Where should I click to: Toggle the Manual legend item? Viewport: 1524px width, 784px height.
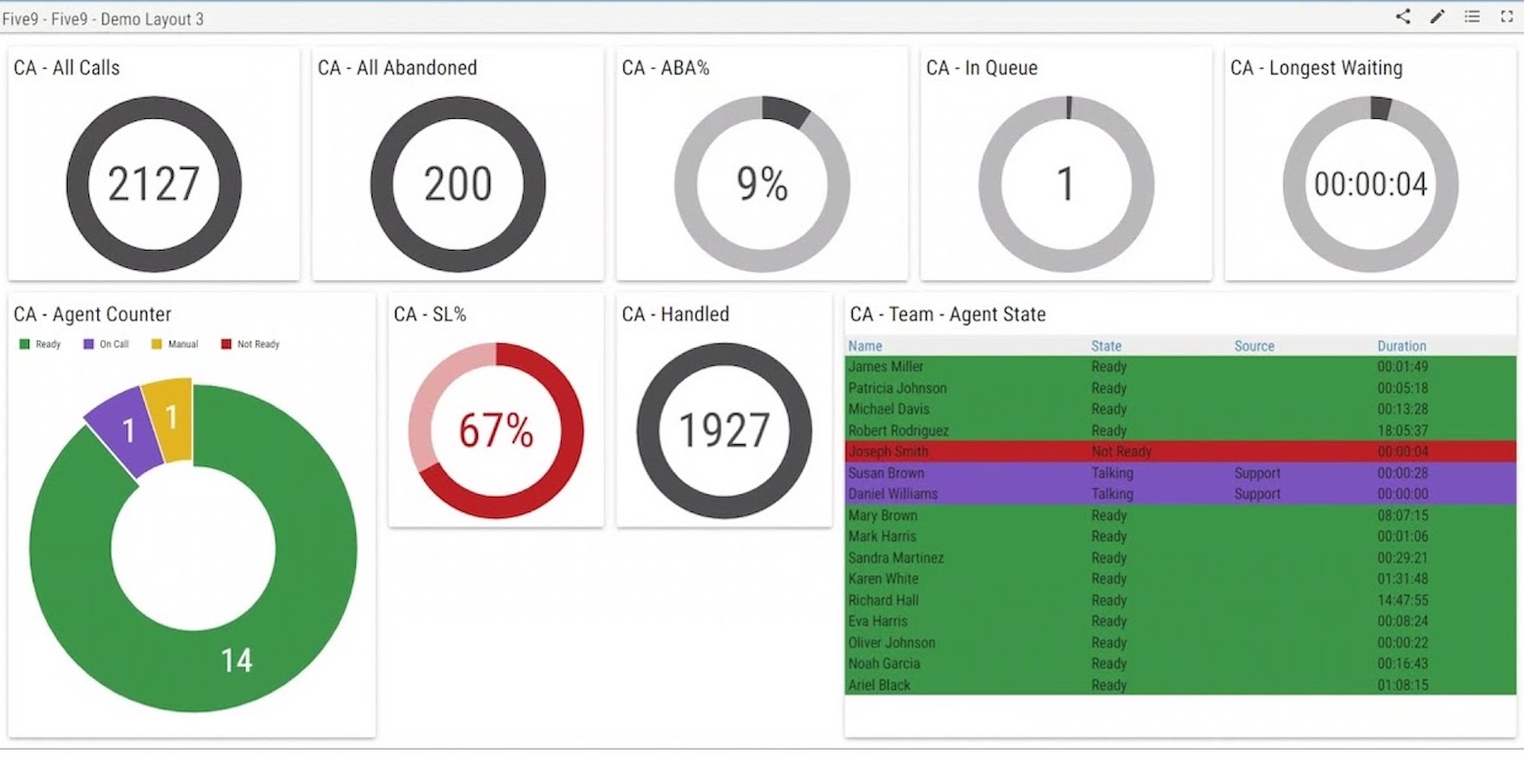pos(175,344)
